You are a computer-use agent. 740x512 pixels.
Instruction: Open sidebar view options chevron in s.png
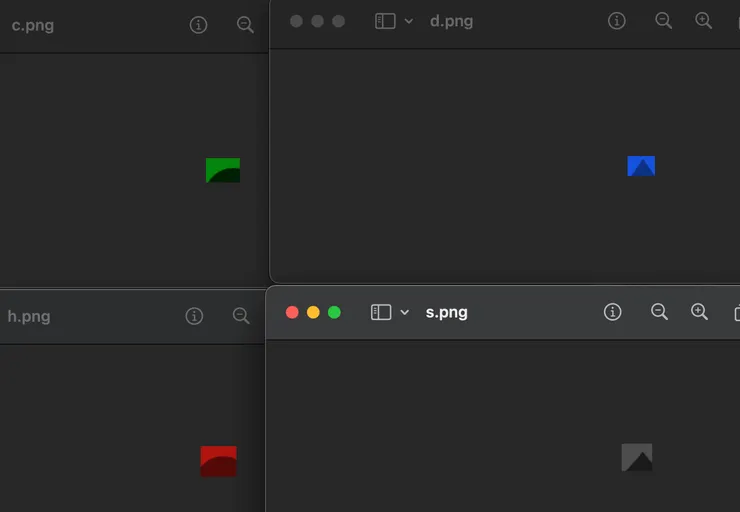(x=405, y=312)
